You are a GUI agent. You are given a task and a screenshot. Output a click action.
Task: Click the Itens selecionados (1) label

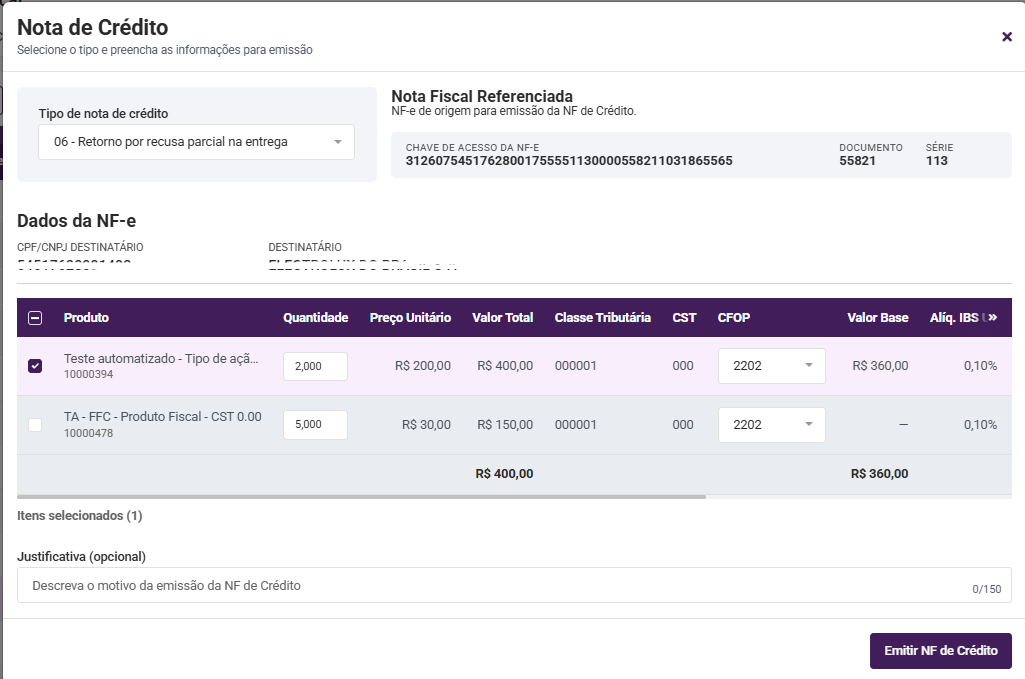80,516
